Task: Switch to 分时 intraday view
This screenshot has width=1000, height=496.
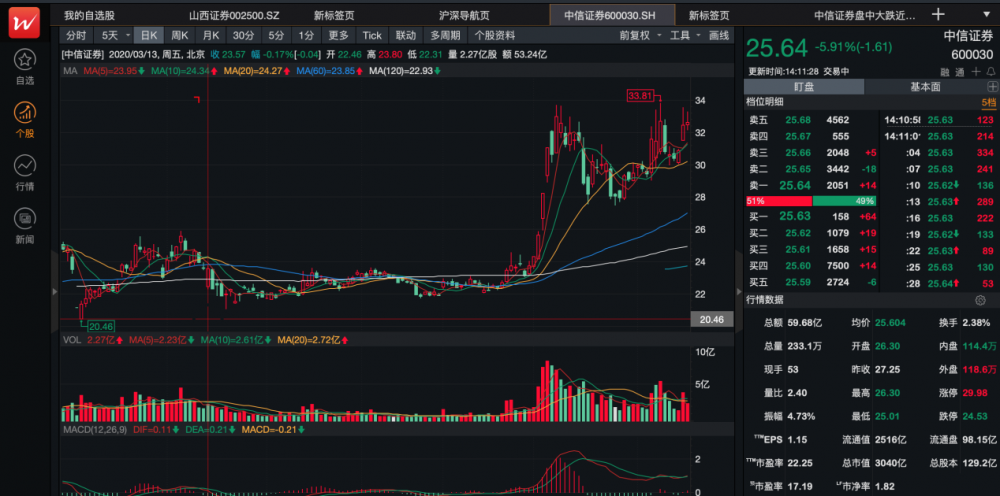Action: 76,36
